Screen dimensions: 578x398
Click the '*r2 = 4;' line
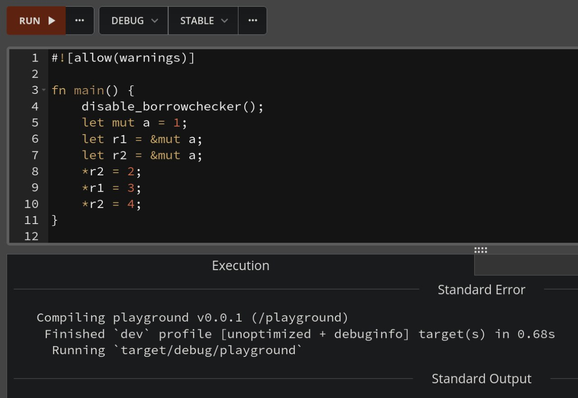[111, 204]
